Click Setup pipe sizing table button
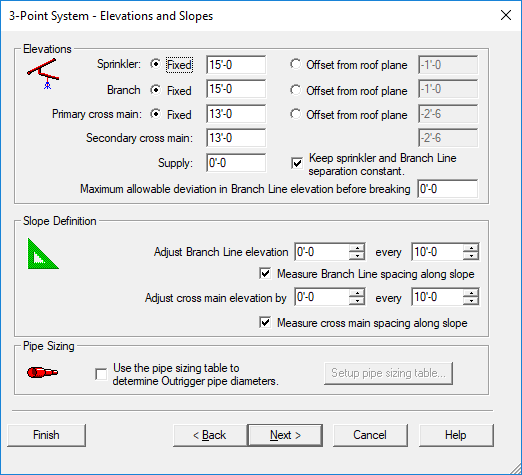 [388, 373]
